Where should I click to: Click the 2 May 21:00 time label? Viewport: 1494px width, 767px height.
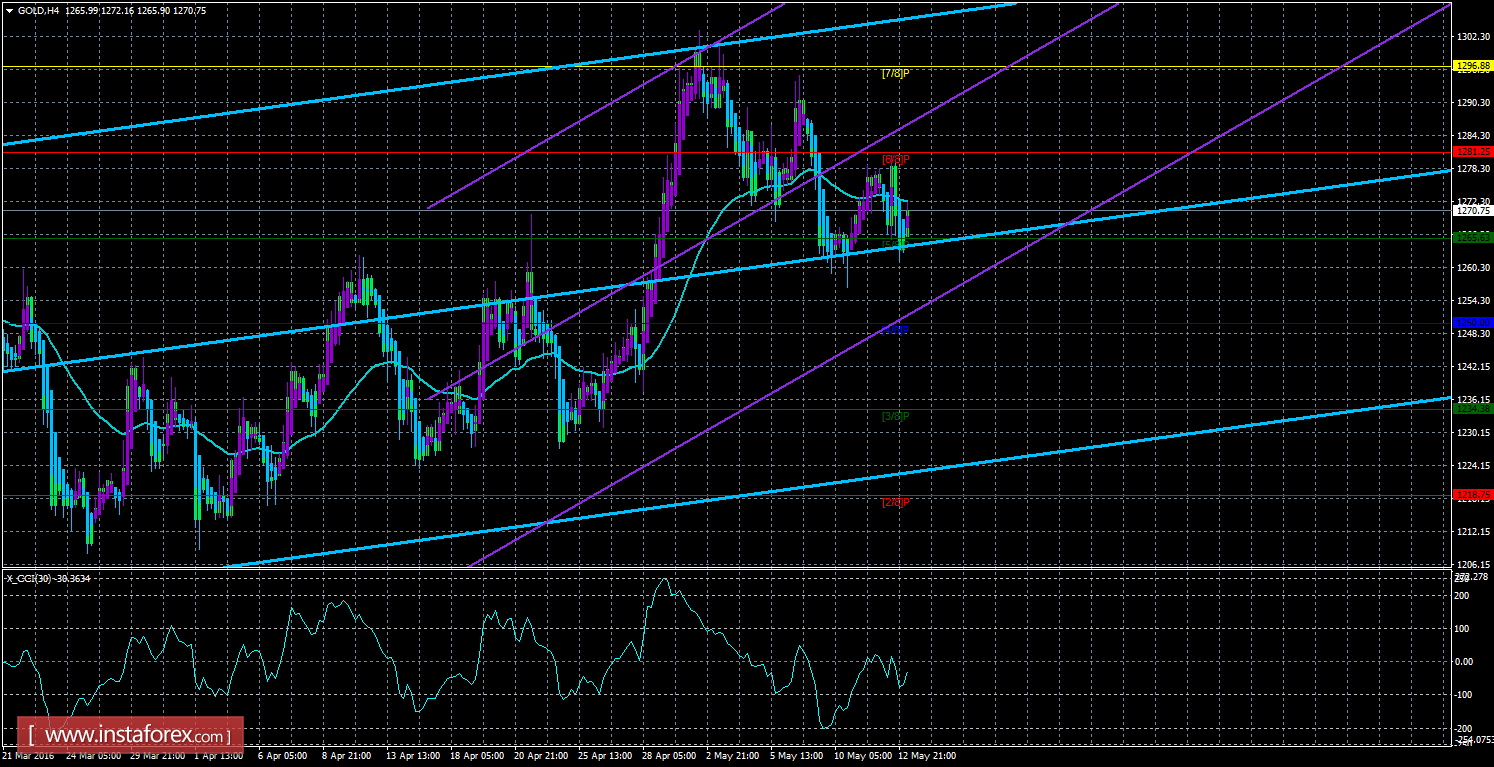733,756
